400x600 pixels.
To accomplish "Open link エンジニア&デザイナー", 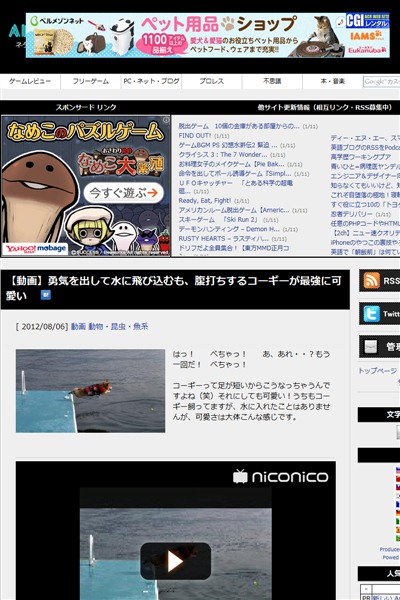I will point(365,176).
